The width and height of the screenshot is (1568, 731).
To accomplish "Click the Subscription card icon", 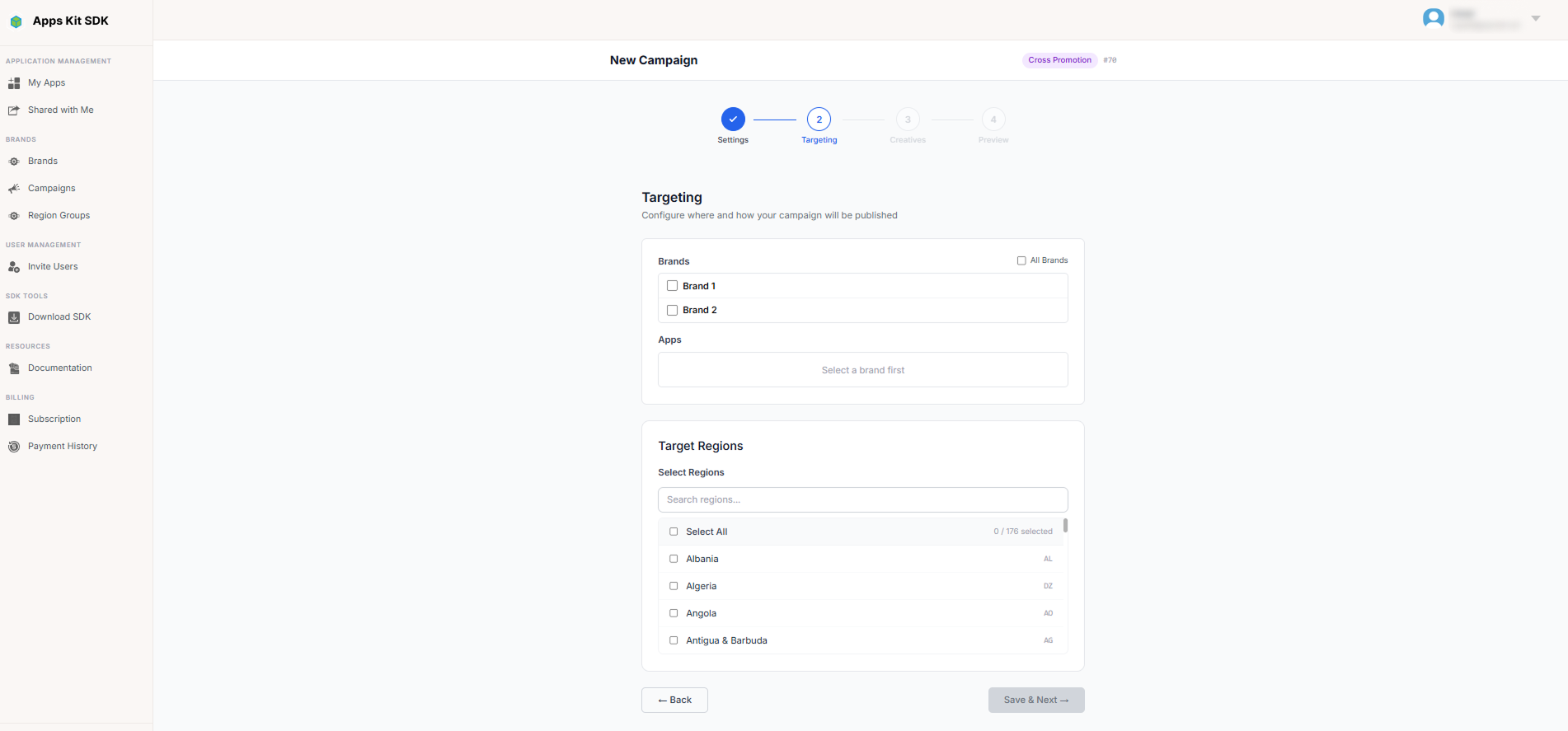I will 14,419.
